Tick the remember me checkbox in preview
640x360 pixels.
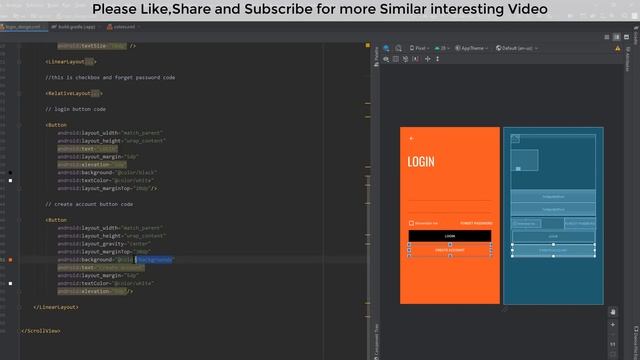click(x=411, y=223)
